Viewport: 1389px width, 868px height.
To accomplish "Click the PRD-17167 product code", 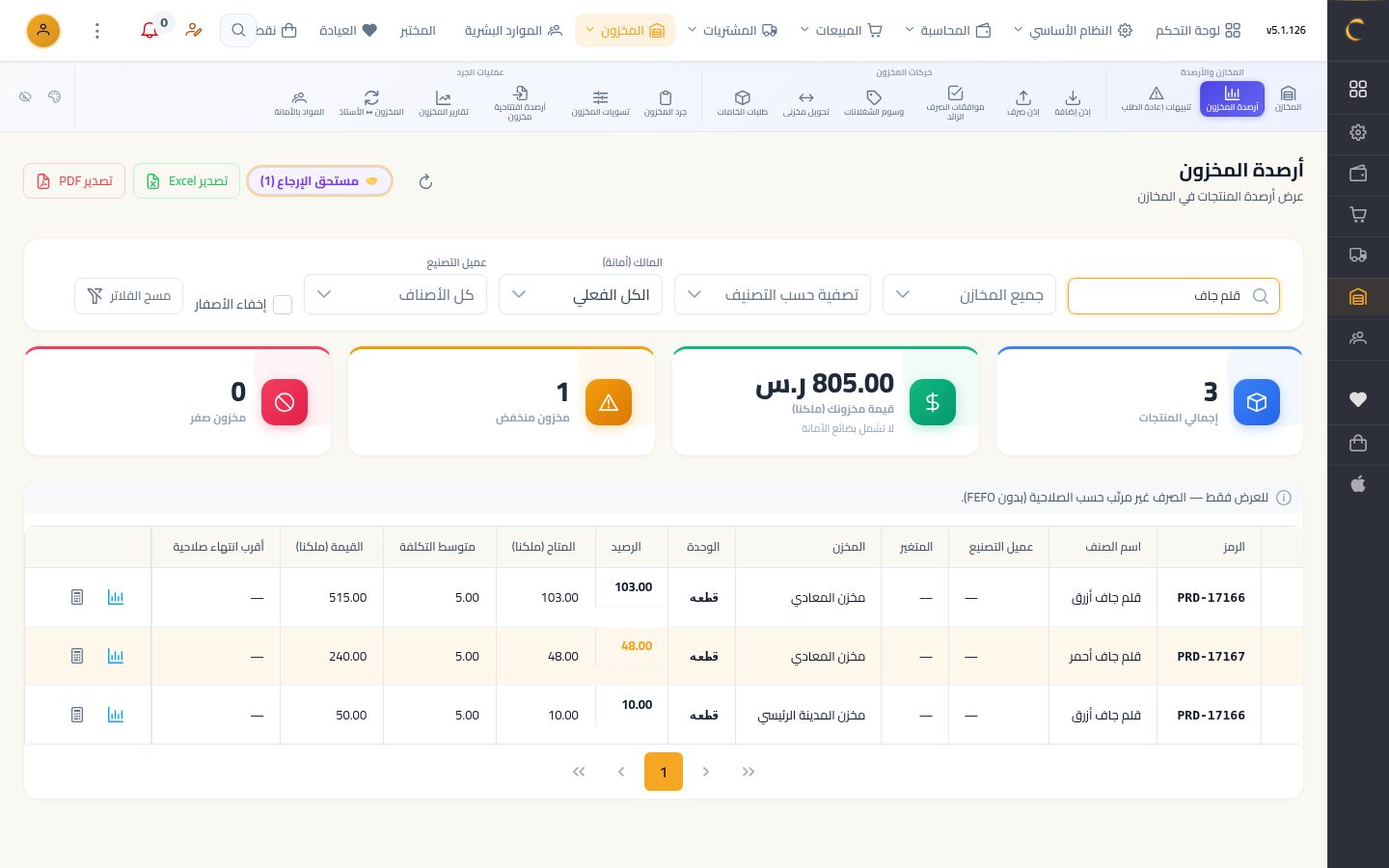I will (1211, 656).
